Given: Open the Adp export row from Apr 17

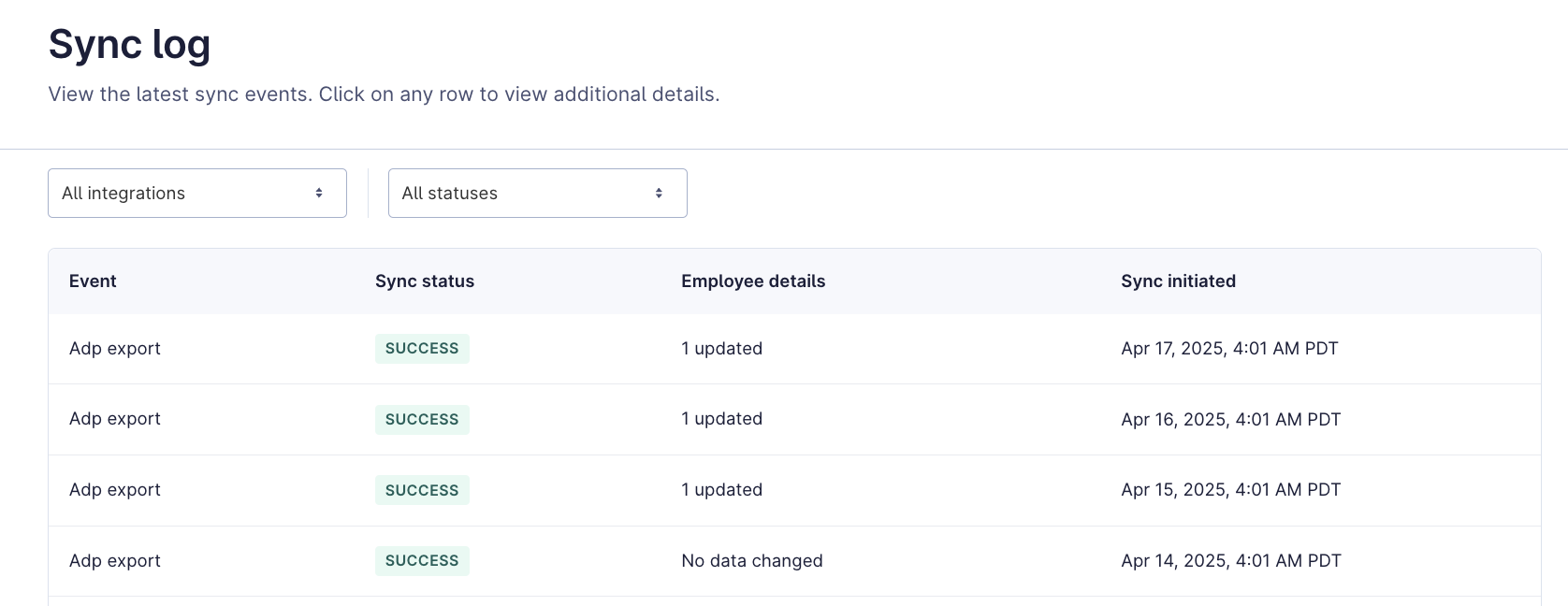Looking at the screenshot, I should 794,349.
